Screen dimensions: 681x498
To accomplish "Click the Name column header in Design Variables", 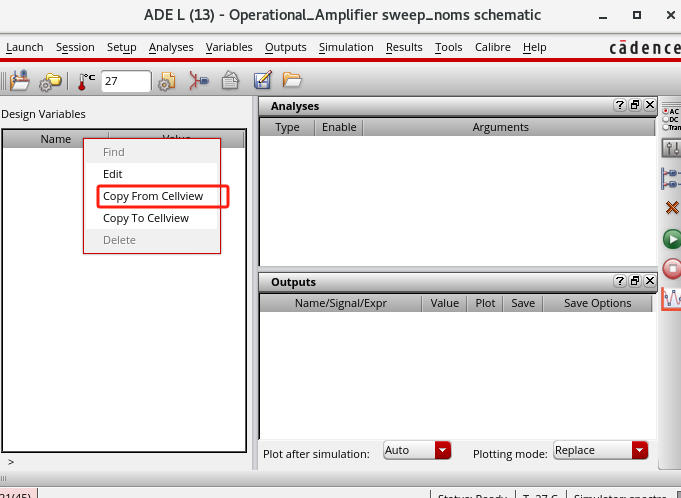I will pyautogui.click(x=56, y=139).
